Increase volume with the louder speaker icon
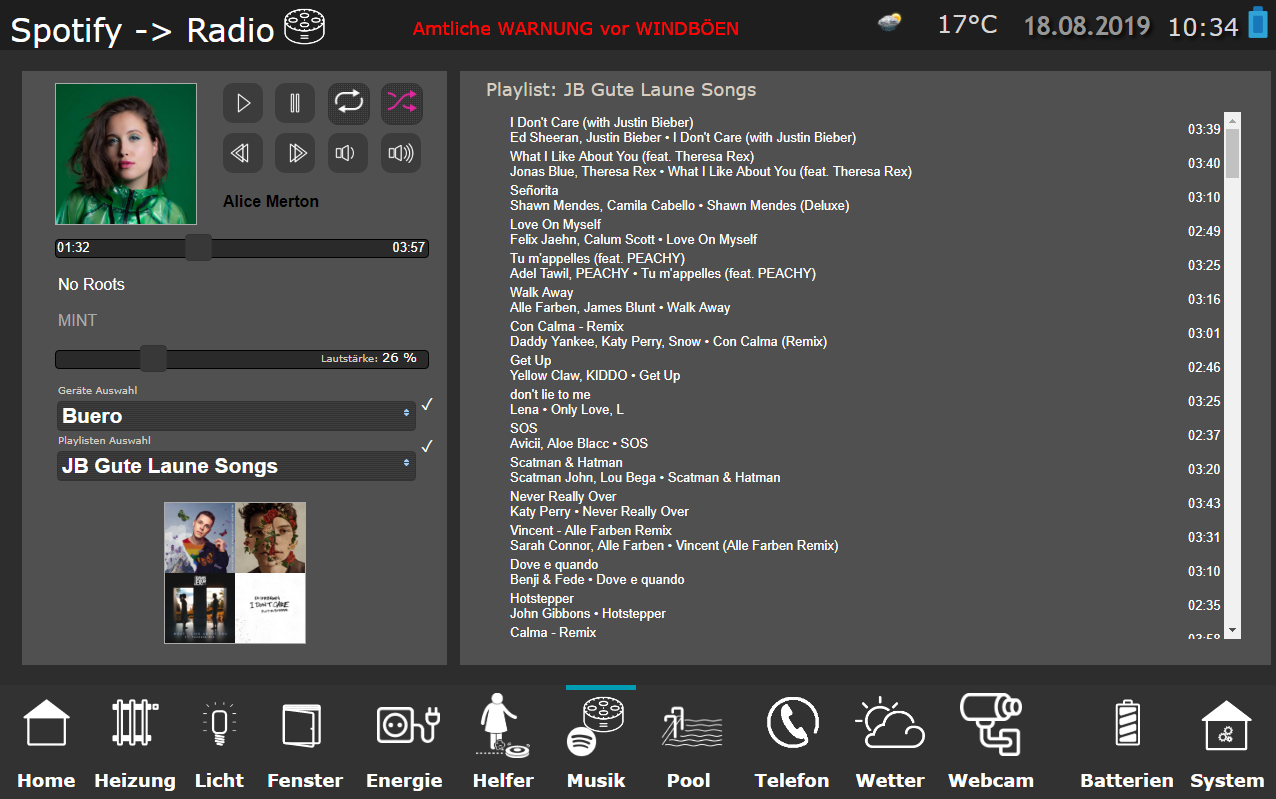The height and width of the screenshot is (799, 1276). [400, 154]
